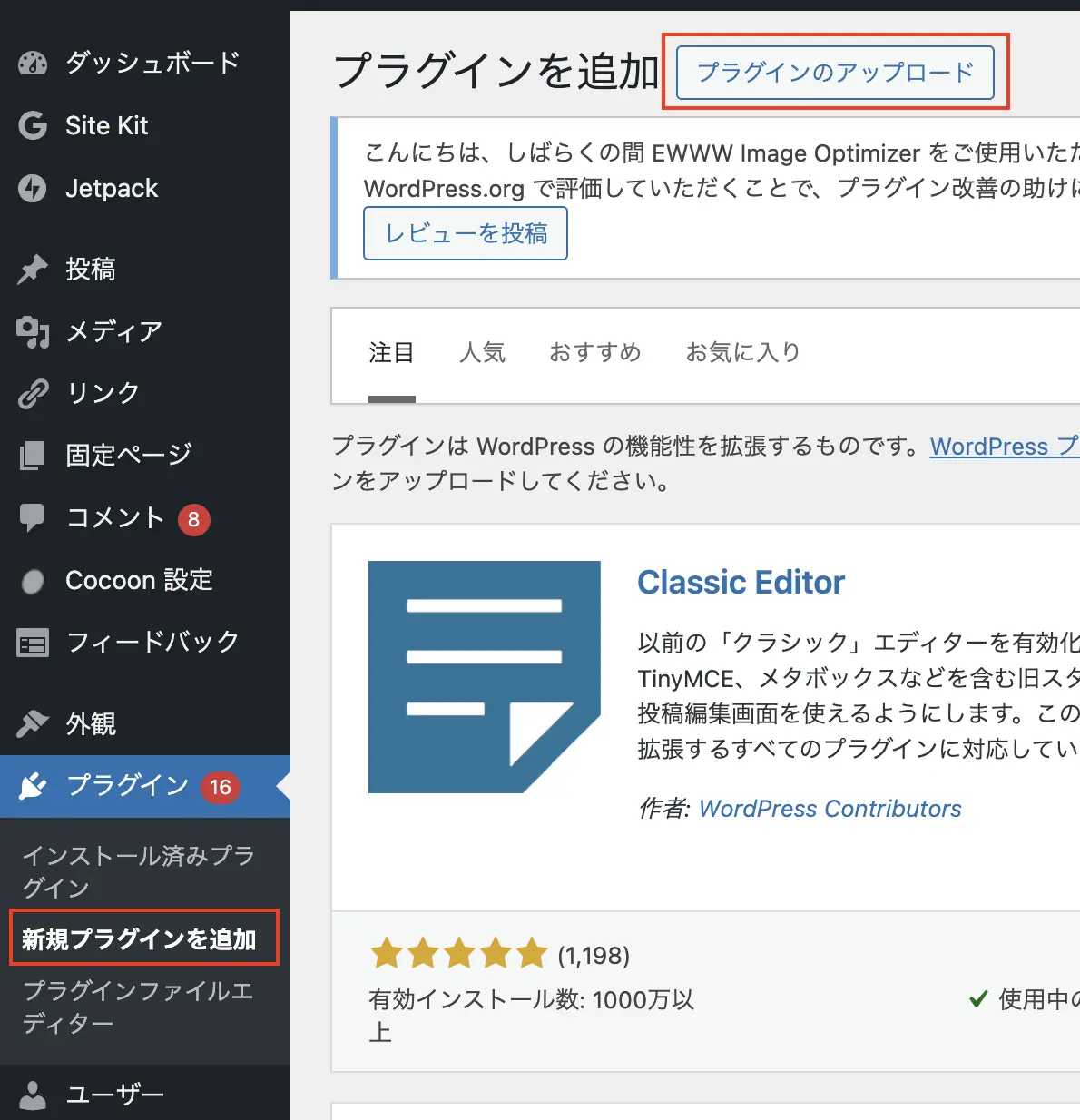Click the レビューを投稿 button

click(x=466, y=233)
